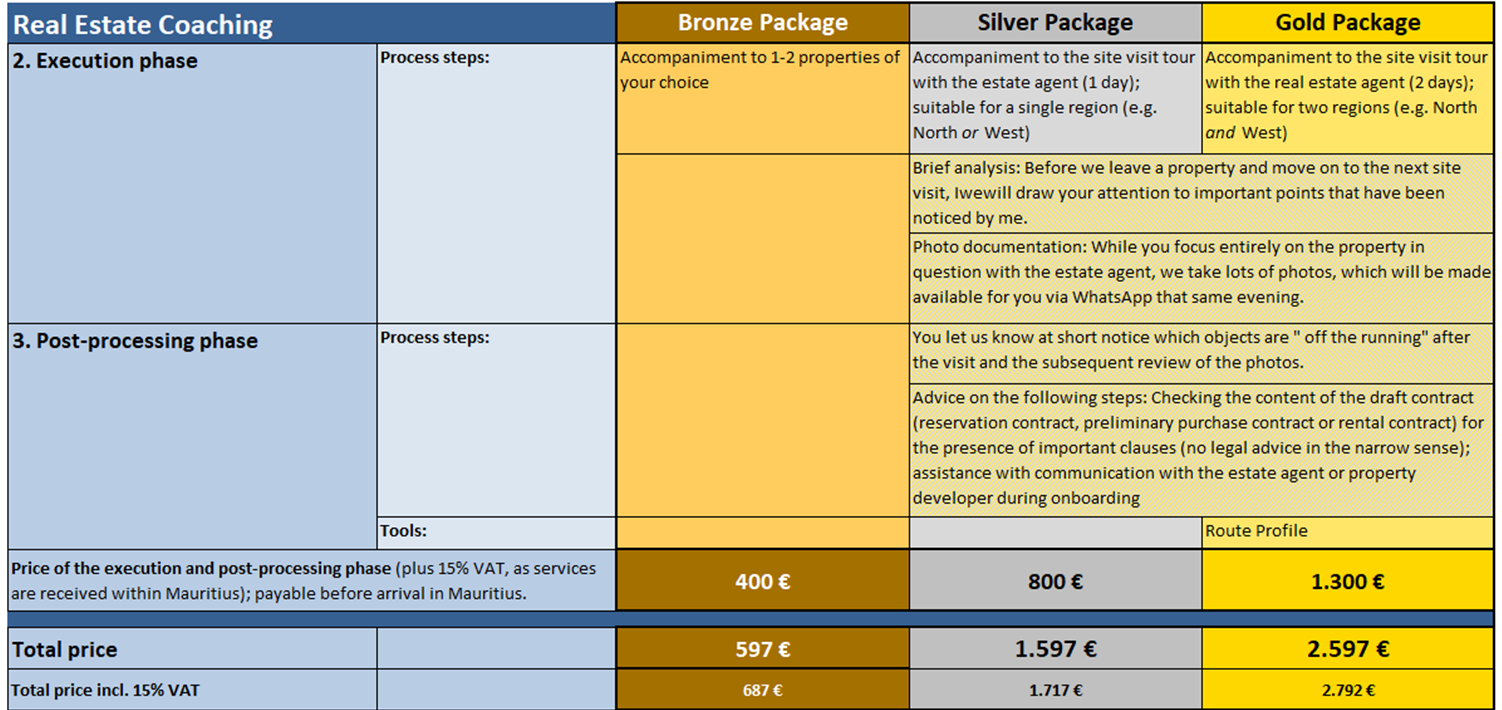
Task: Select the Silver site visit tour (1 day) cell
Action: (1055, 97)
